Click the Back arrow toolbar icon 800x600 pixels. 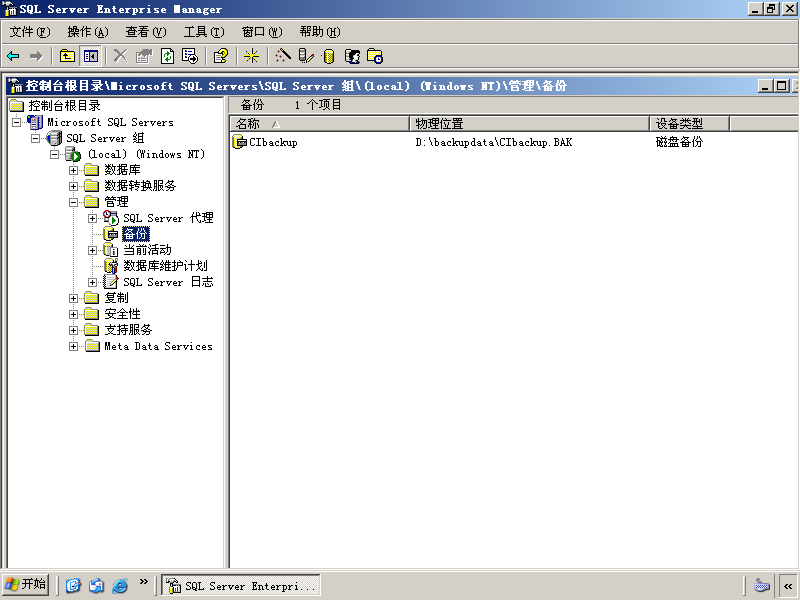point(13,56)
